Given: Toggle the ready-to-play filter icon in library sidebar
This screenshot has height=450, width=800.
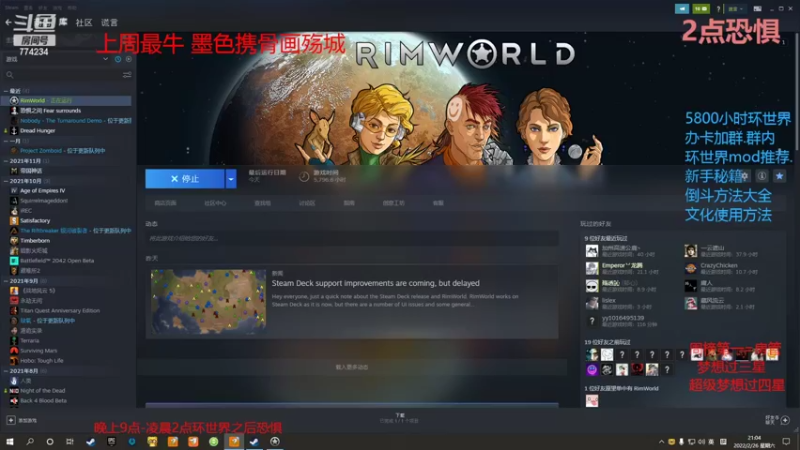Looking at the screenshot, I should (129, 59).
